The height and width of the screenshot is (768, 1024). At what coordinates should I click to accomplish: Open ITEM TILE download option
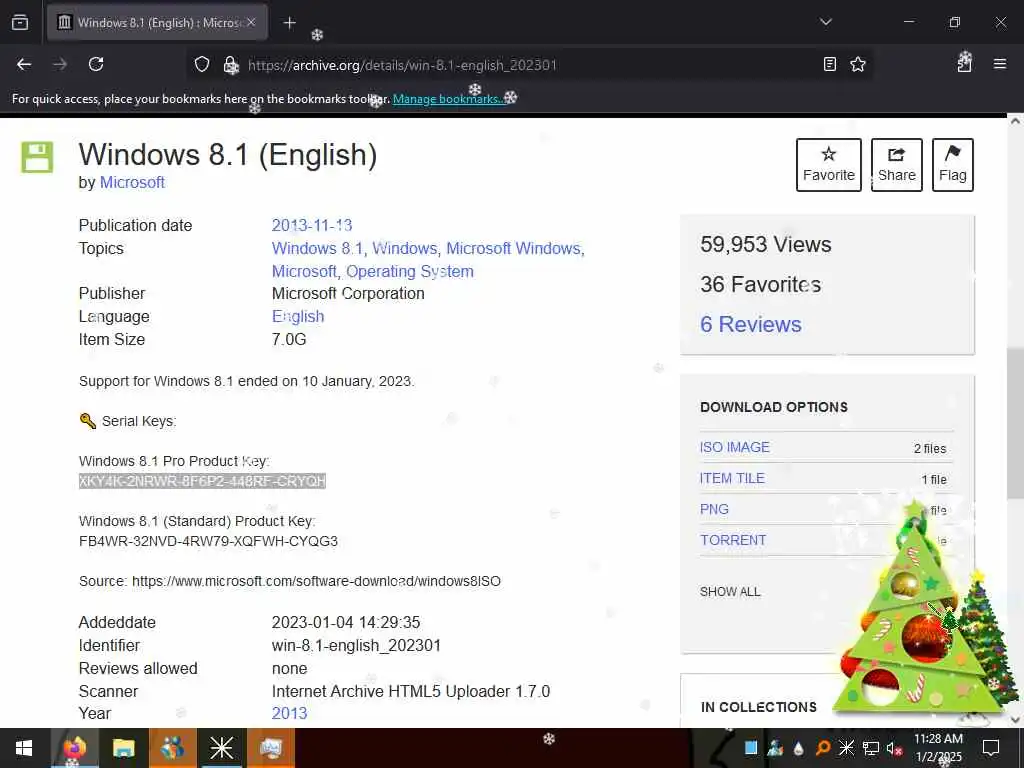(732, 478)
